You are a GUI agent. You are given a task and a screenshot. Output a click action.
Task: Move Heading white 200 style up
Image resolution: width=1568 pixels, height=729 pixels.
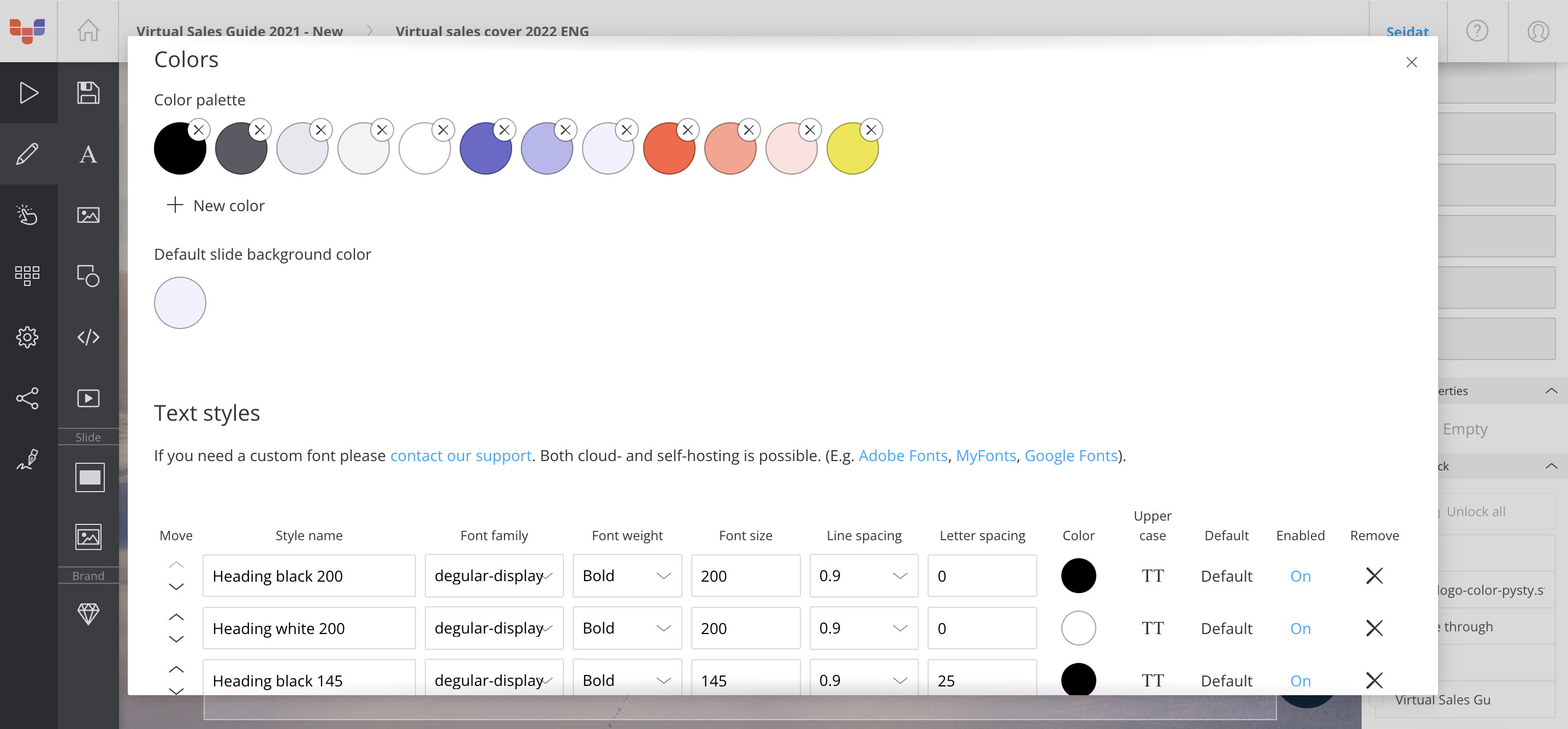[176, 617]
